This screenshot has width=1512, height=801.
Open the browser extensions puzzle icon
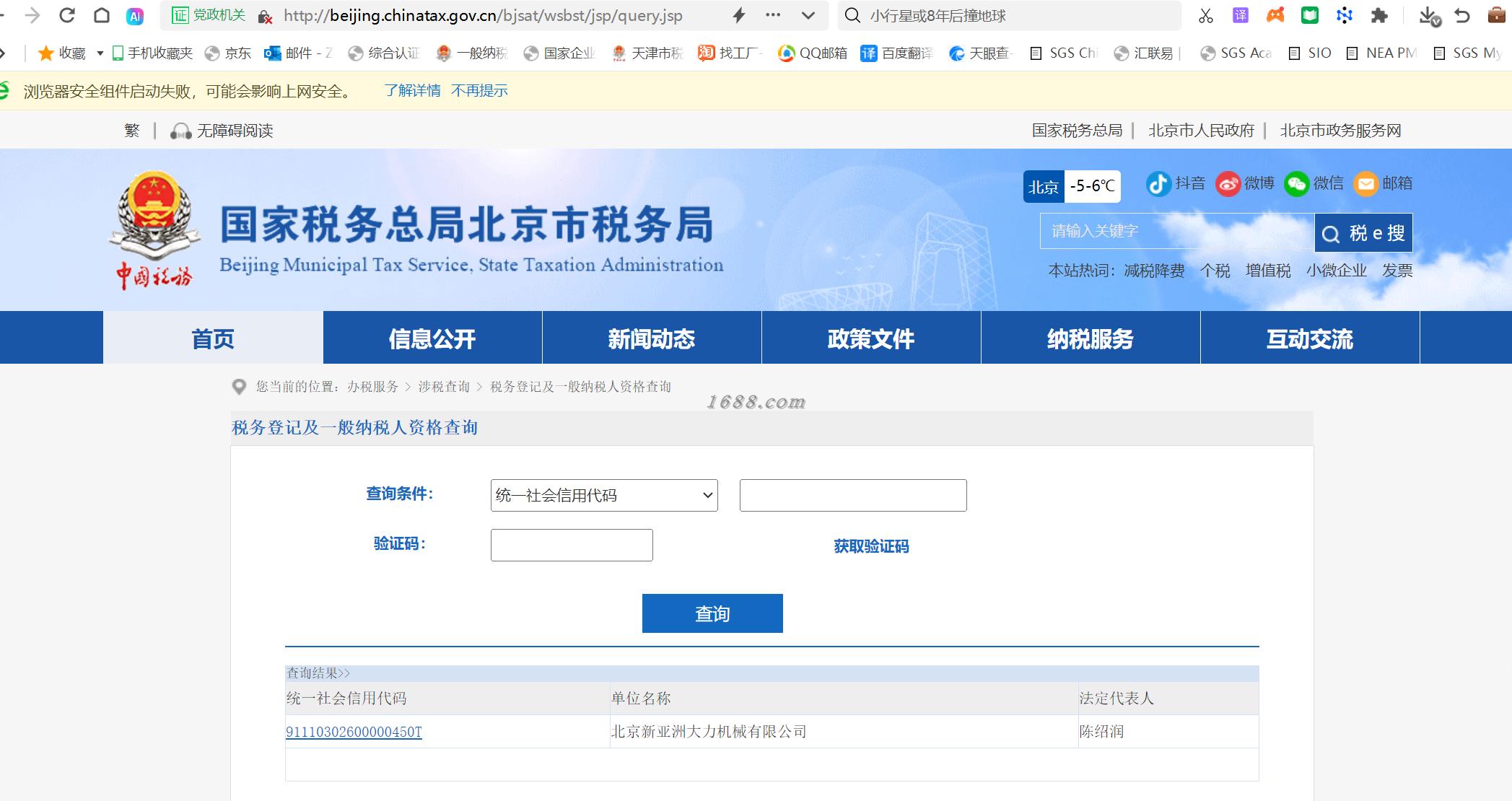point(1379,16)
